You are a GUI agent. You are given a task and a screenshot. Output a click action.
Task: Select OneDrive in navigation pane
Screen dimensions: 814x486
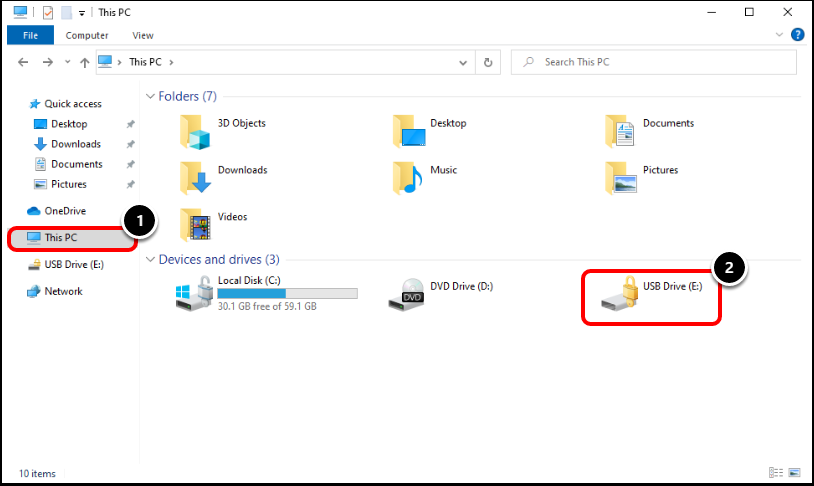click(56, 211)
